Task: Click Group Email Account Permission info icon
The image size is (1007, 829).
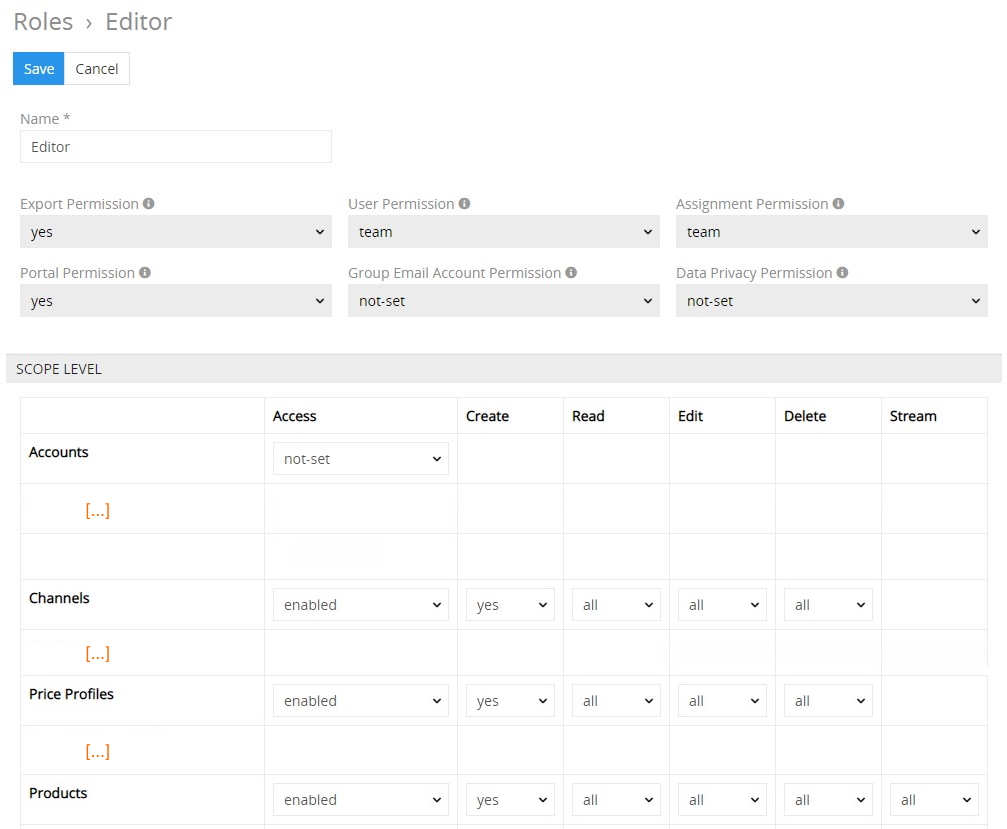Action: (571, 273)
